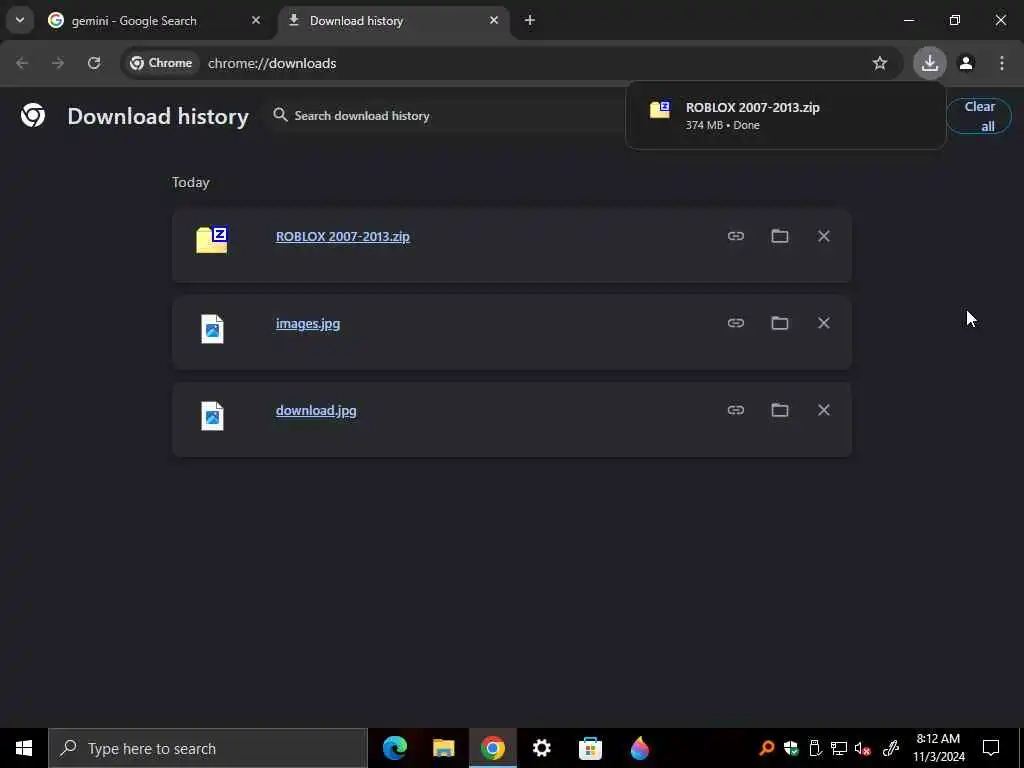Expand the tab search dropdown

pyautogui.click(x=20, y=20)
